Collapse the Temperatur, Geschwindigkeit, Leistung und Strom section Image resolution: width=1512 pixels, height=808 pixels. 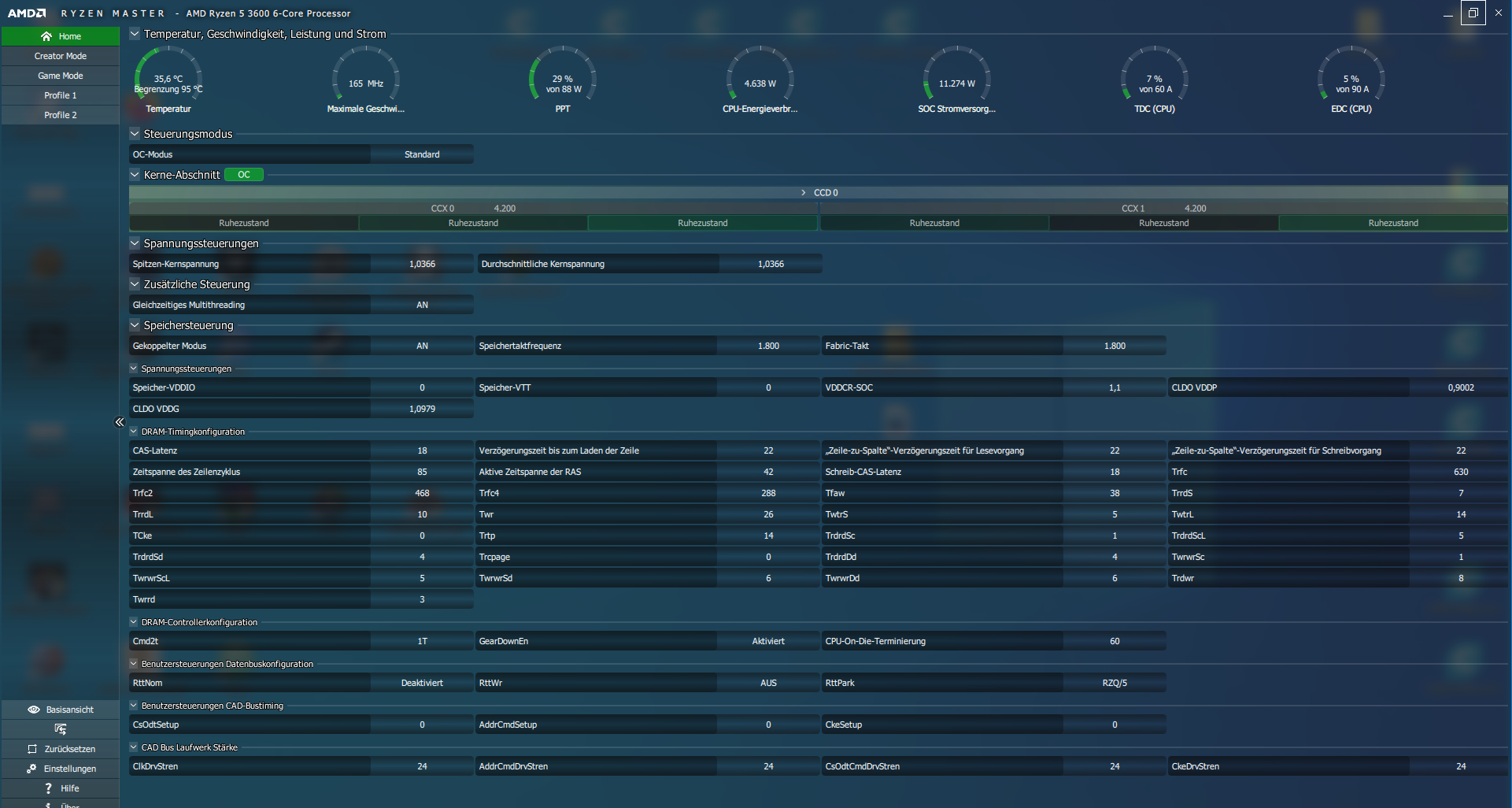click(135, 34)
